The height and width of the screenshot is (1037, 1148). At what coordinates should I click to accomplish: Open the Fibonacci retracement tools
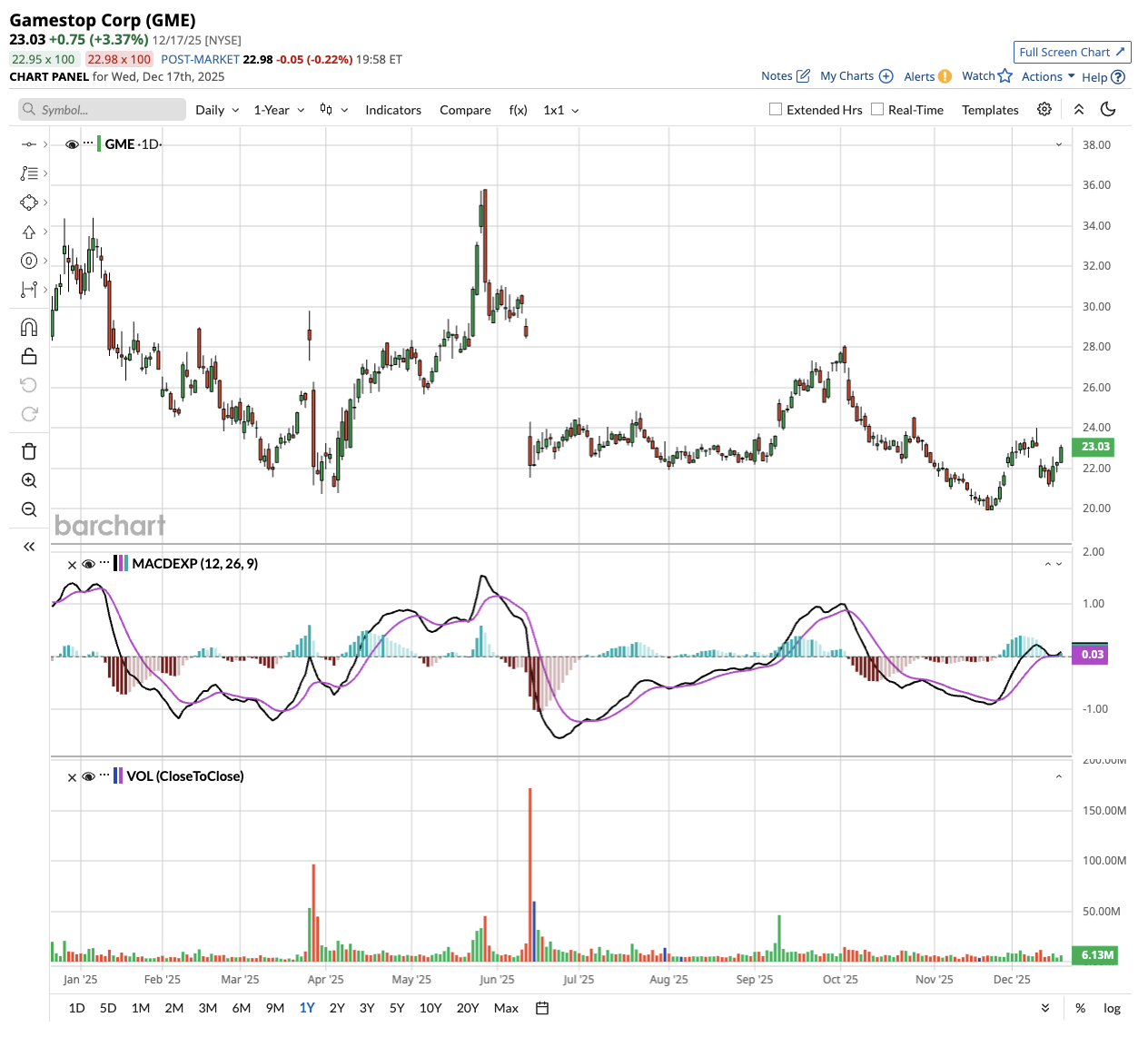coord(29,173)
